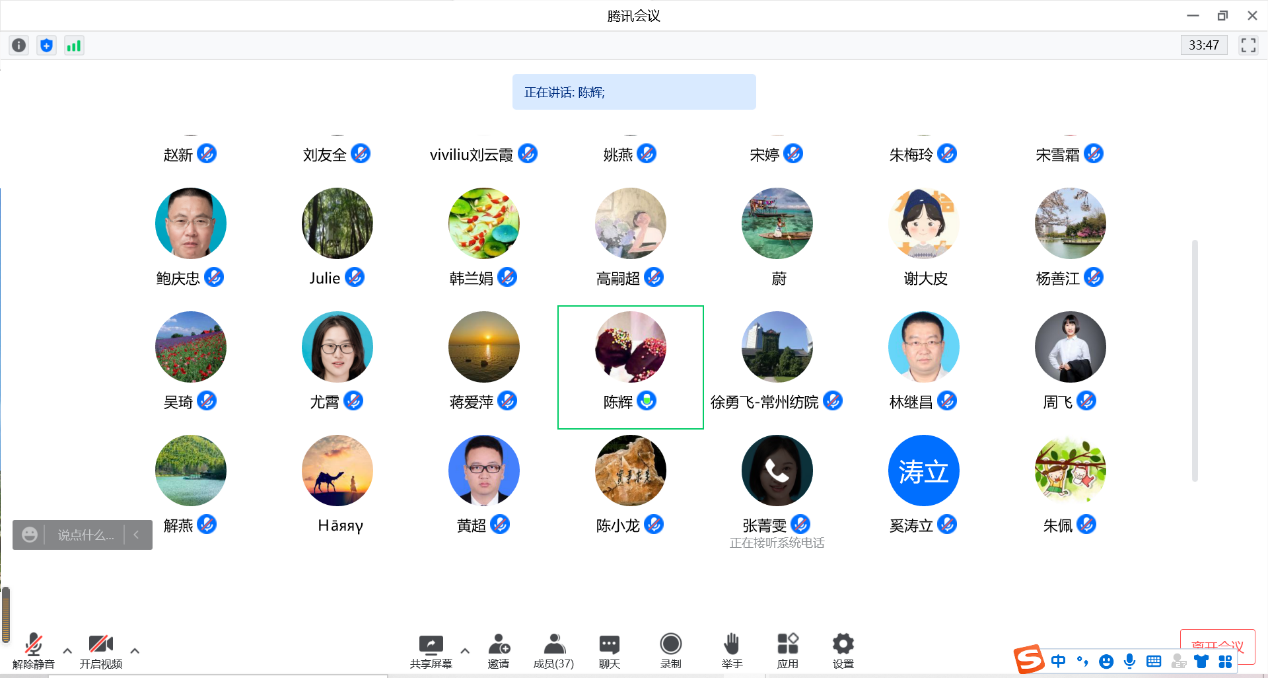Click the name 朱梅玲 in the top row
Screen dimensions: 1268x678
[911, 155]
